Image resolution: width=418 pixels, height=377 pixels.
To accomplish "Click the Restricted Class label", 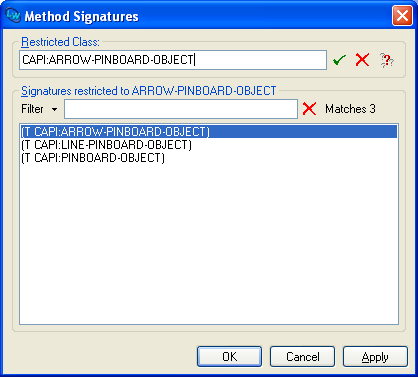I will pyautogui.click(x=60, y=42).
